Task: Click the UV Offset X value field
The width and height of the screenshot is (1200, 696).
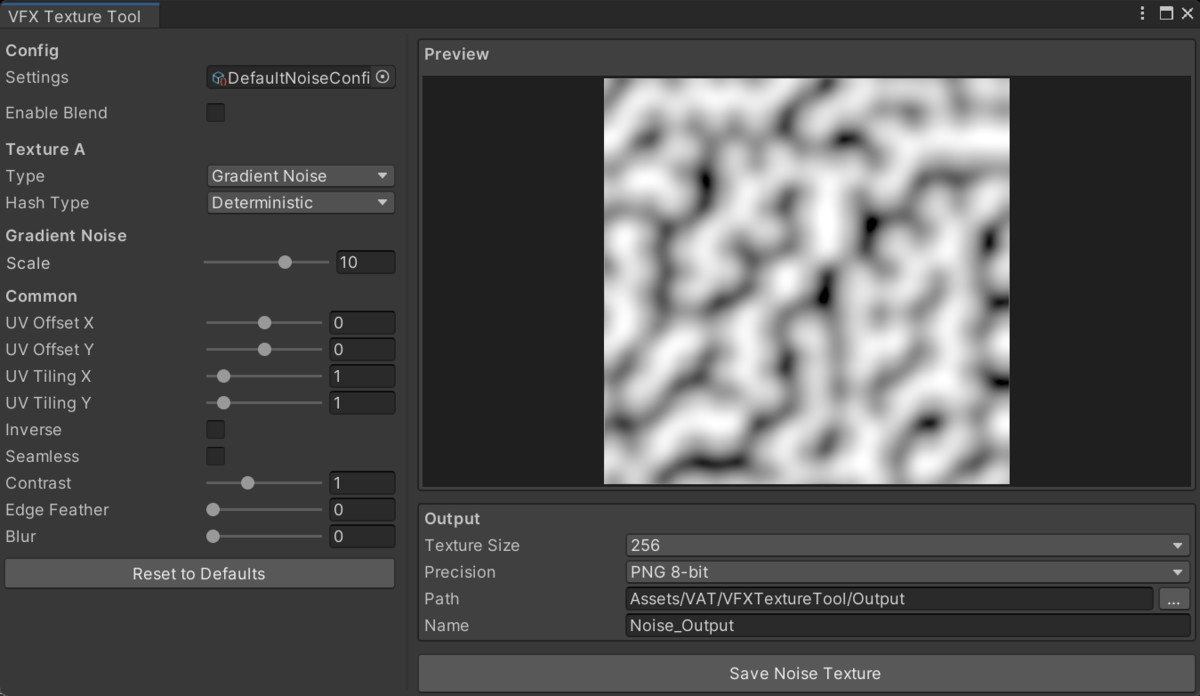Action: [x=362, y=323]
